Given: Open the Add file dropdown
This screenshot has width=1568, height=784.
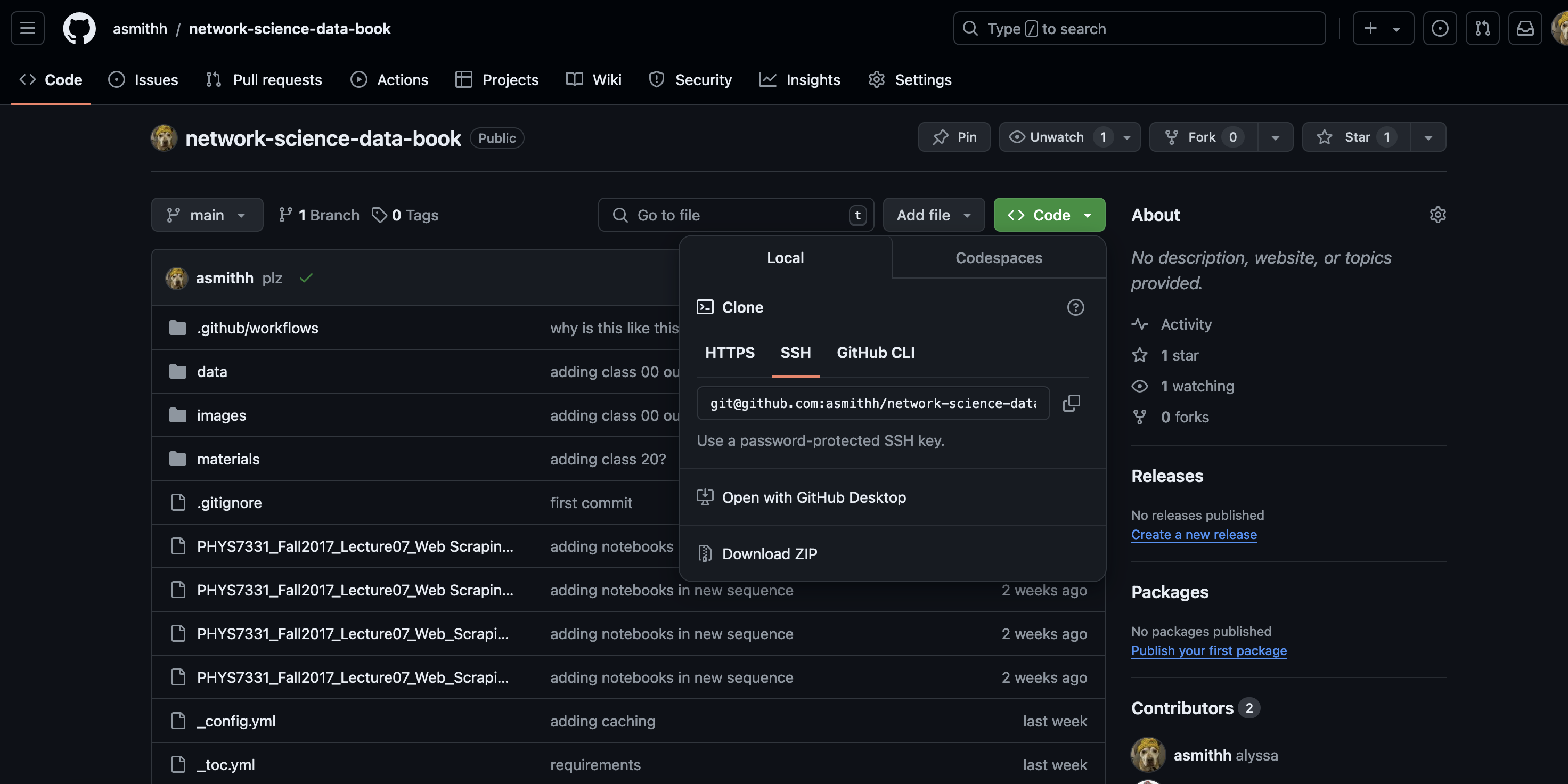Looking at the screenshot, I should pyautogui.click(x=933, y=215).
